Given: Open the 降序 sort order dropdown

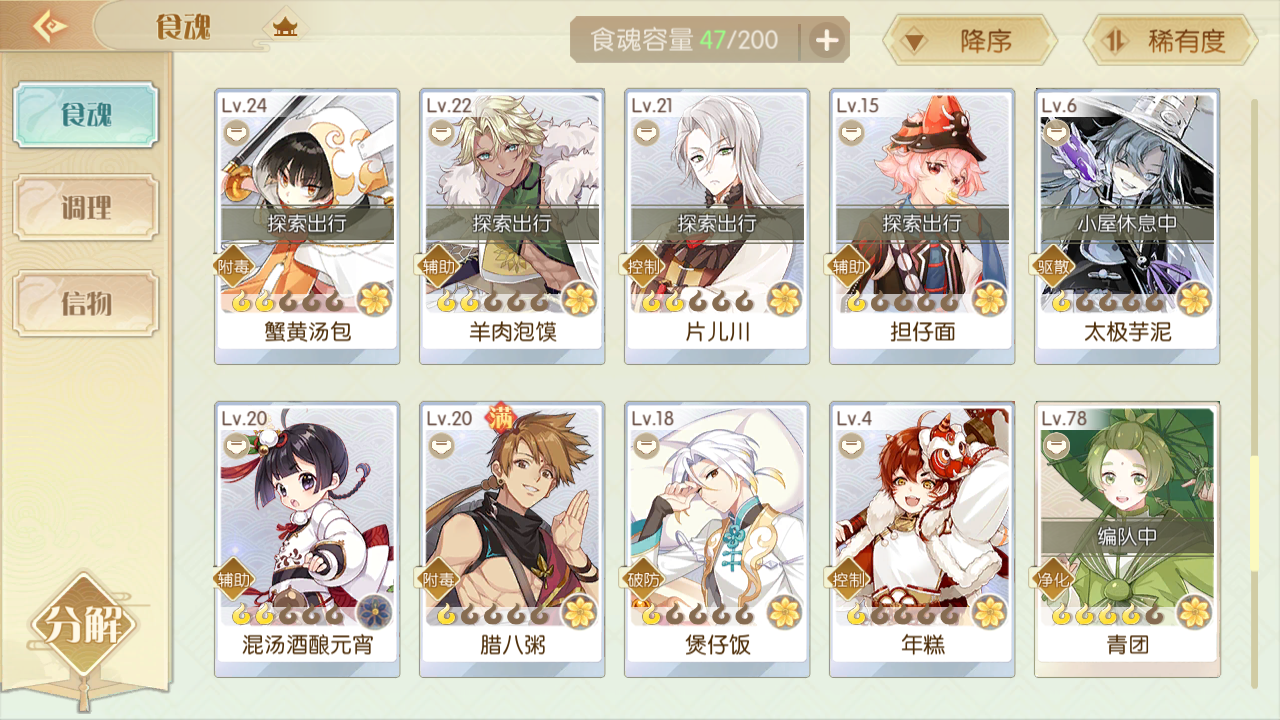Looking at the screenshot, I should coord(970,41).
